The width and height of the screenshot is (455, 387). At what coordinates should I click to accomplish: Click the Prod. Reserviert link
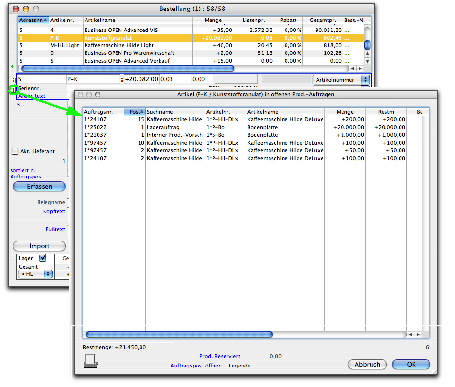220,356
